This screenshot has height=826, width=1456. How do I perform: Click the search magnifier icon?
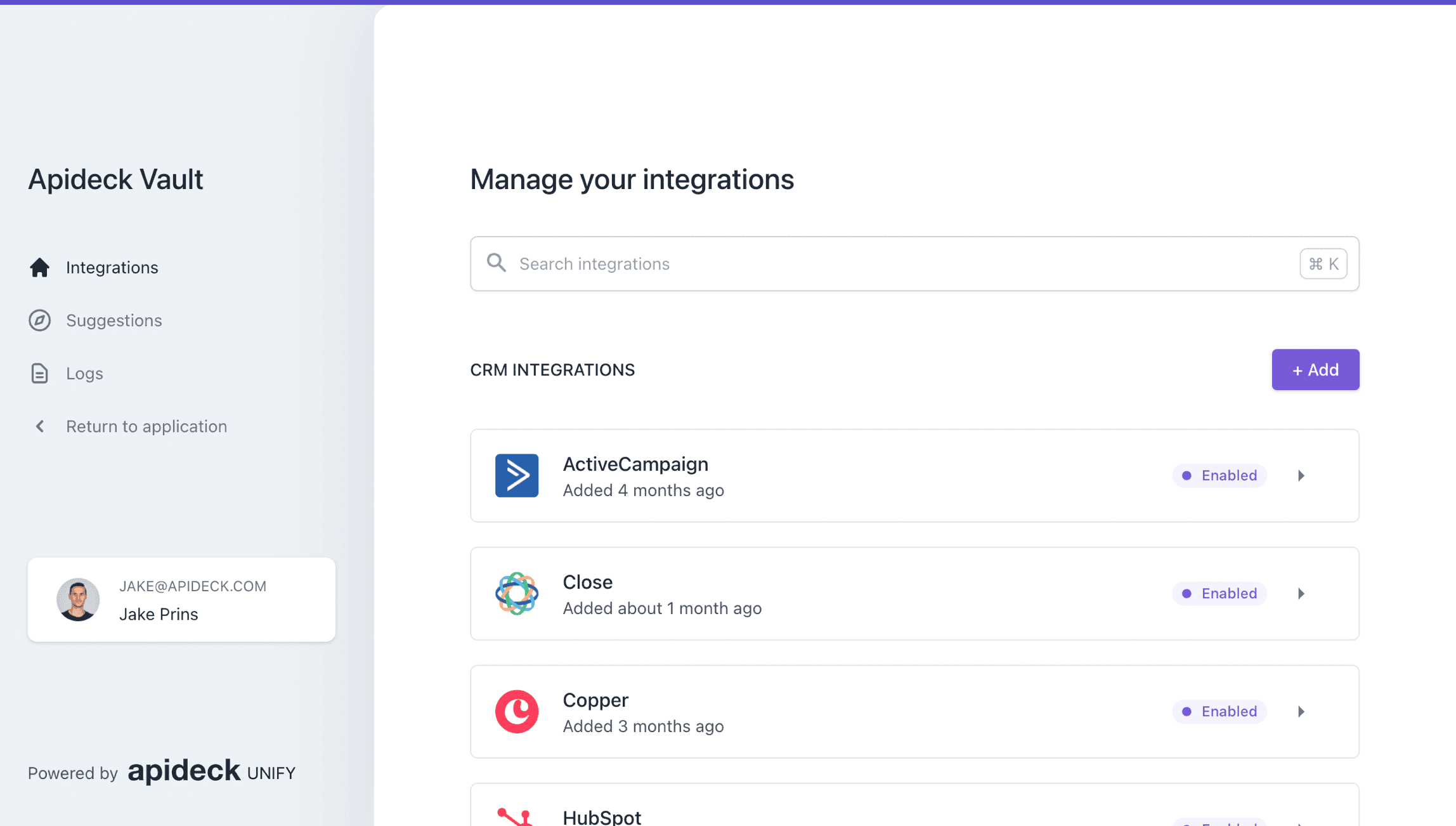tap(496, 263)
